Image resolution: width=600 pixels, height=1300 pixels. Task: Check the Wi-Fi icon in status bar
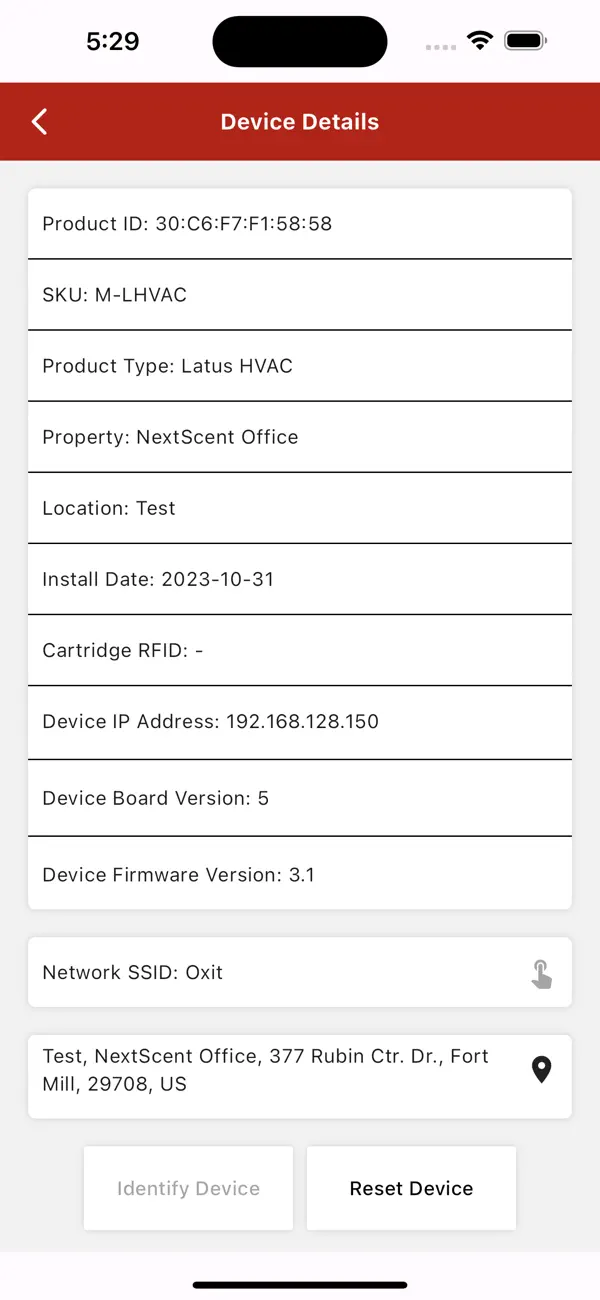[481, 41]
